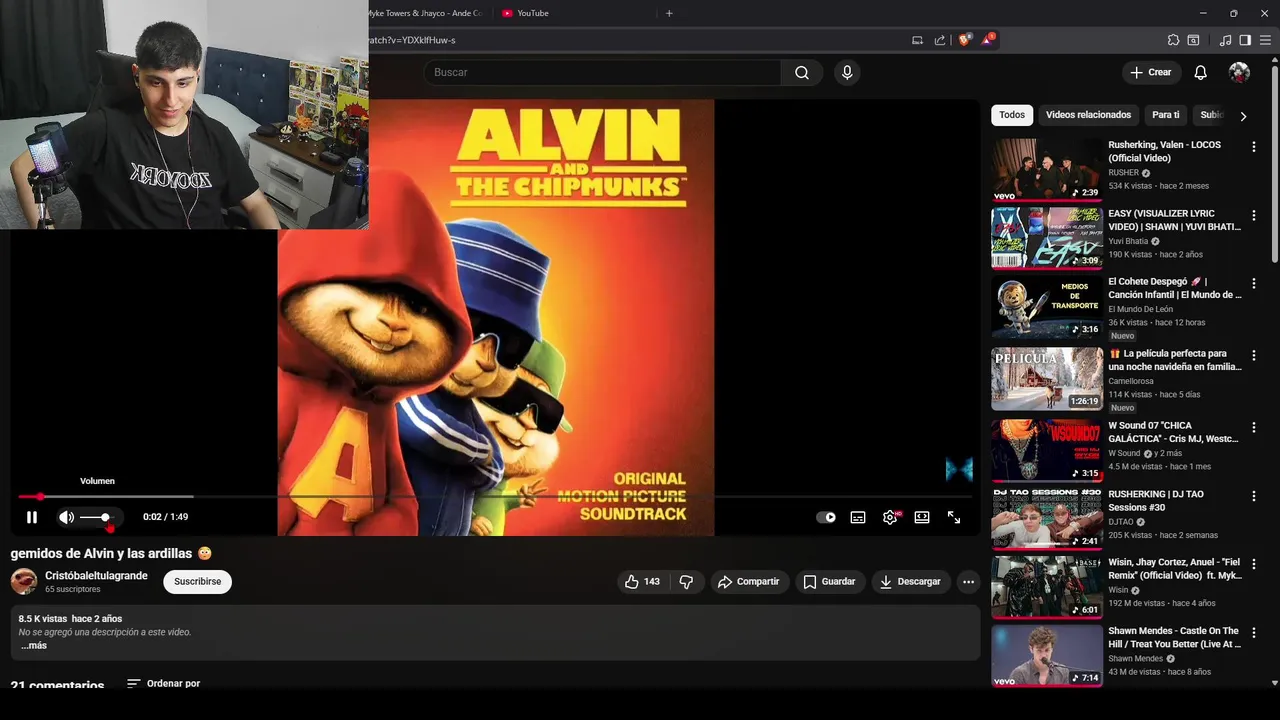The width and height of the screenshot is (1280, 720).
Task: Open the W Sound 07 CHICA GALÁCTICA title
Action: tap(1173, 432)
